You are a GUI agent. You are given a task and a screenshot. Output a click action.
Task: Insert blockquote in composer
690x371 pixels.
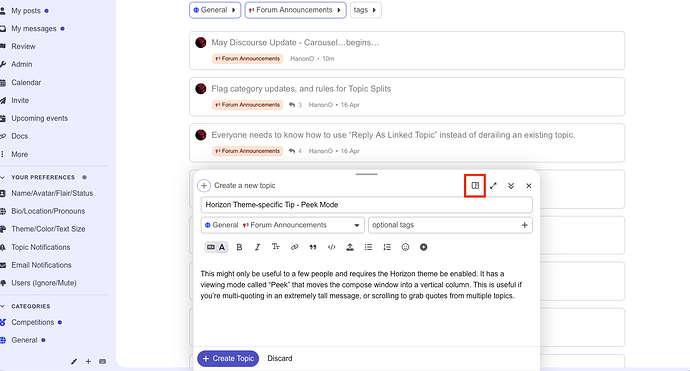click(313, 247)
